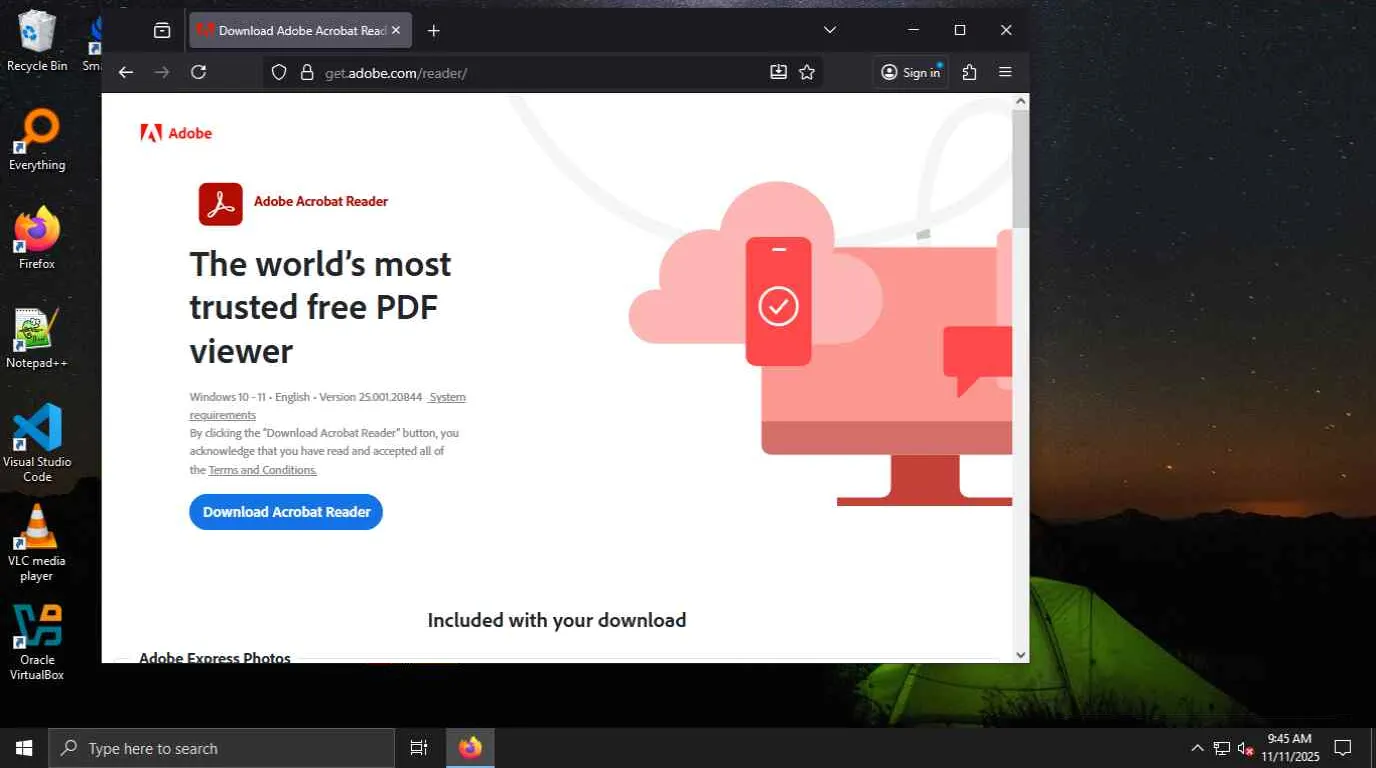Screen dimensions: 1376x768
Task: Focus the get.adobe.com/reader/ address bar
Action: click(542, 72)
